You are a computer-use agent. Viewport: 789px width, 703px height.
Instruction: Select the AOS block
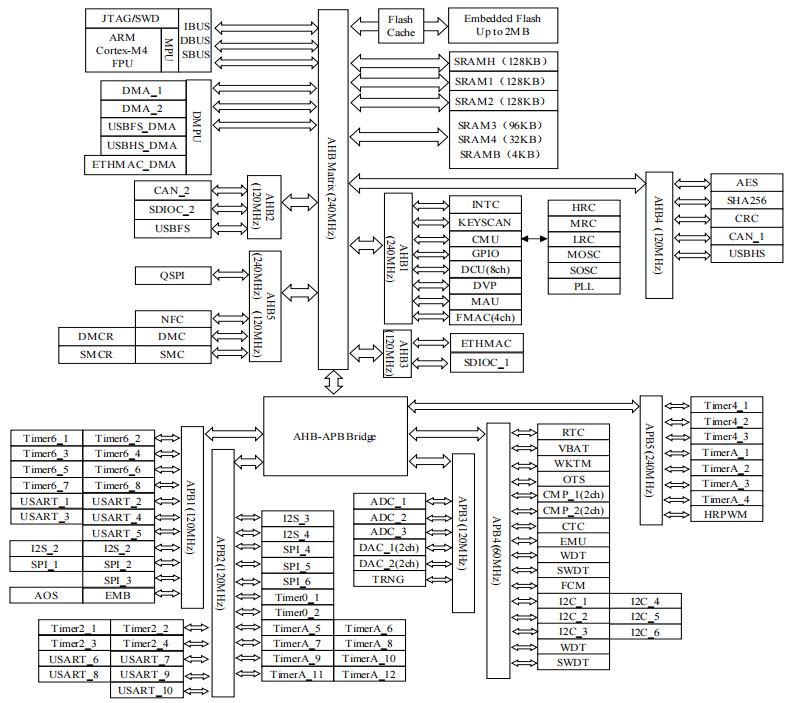pyautogui.click(x=46, y=595)
